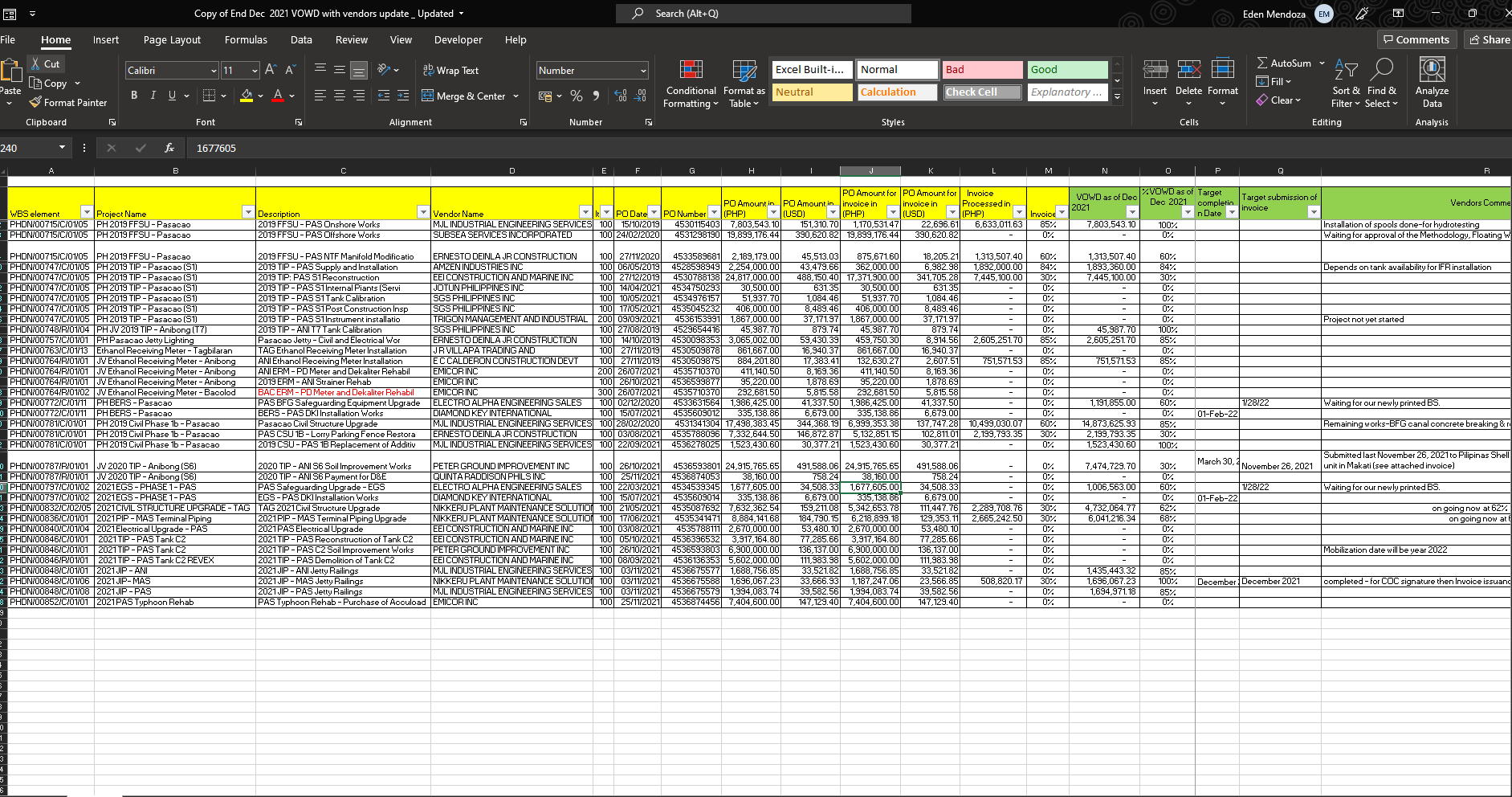The width and height of the screenshot is (1512, 797).
Task: Click the AutoSum sigma icon
Action: [x=1262, y=63]
